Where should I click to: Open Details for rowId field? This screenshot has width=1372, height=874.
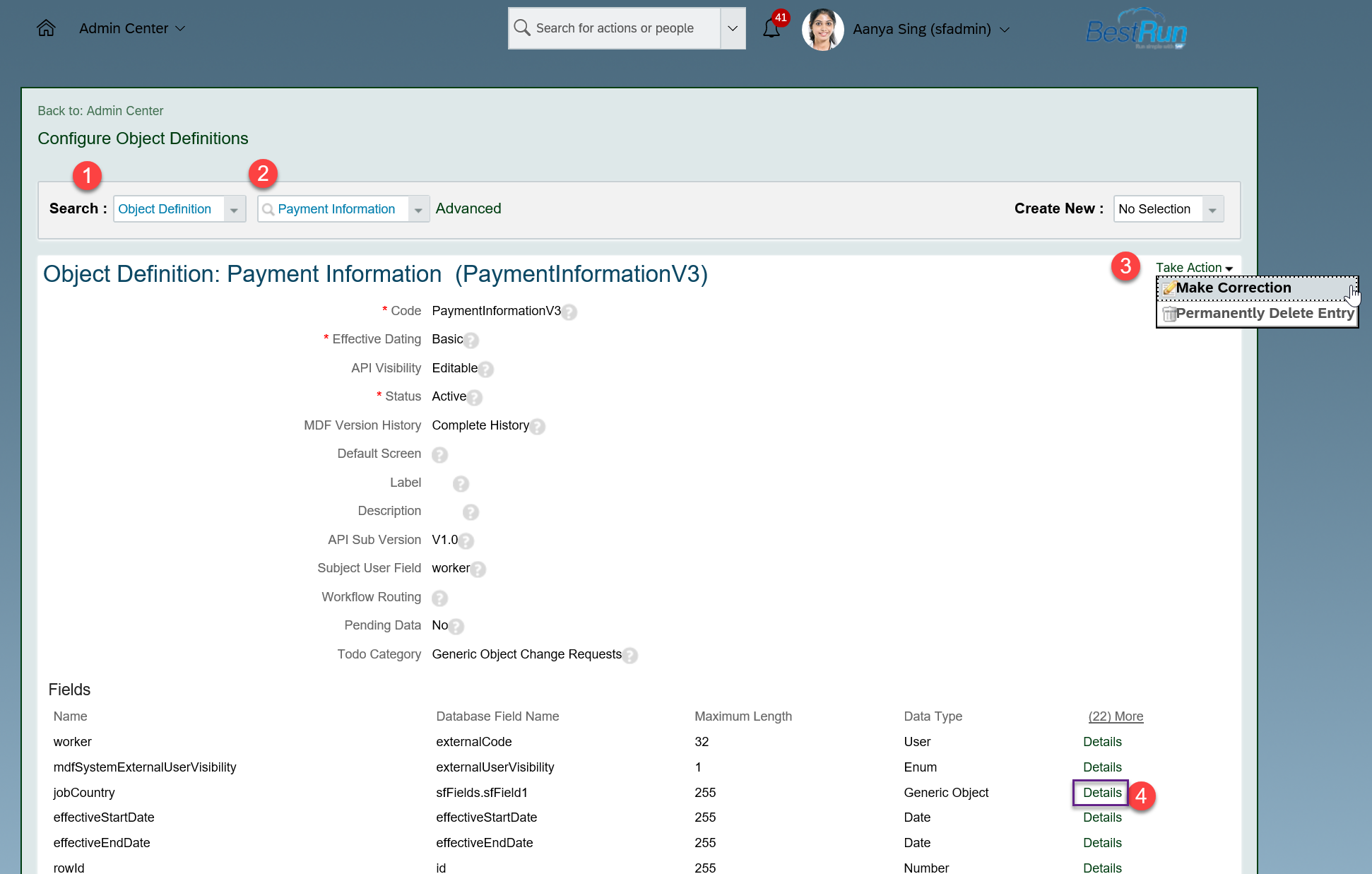click(x=1102, y=868)
